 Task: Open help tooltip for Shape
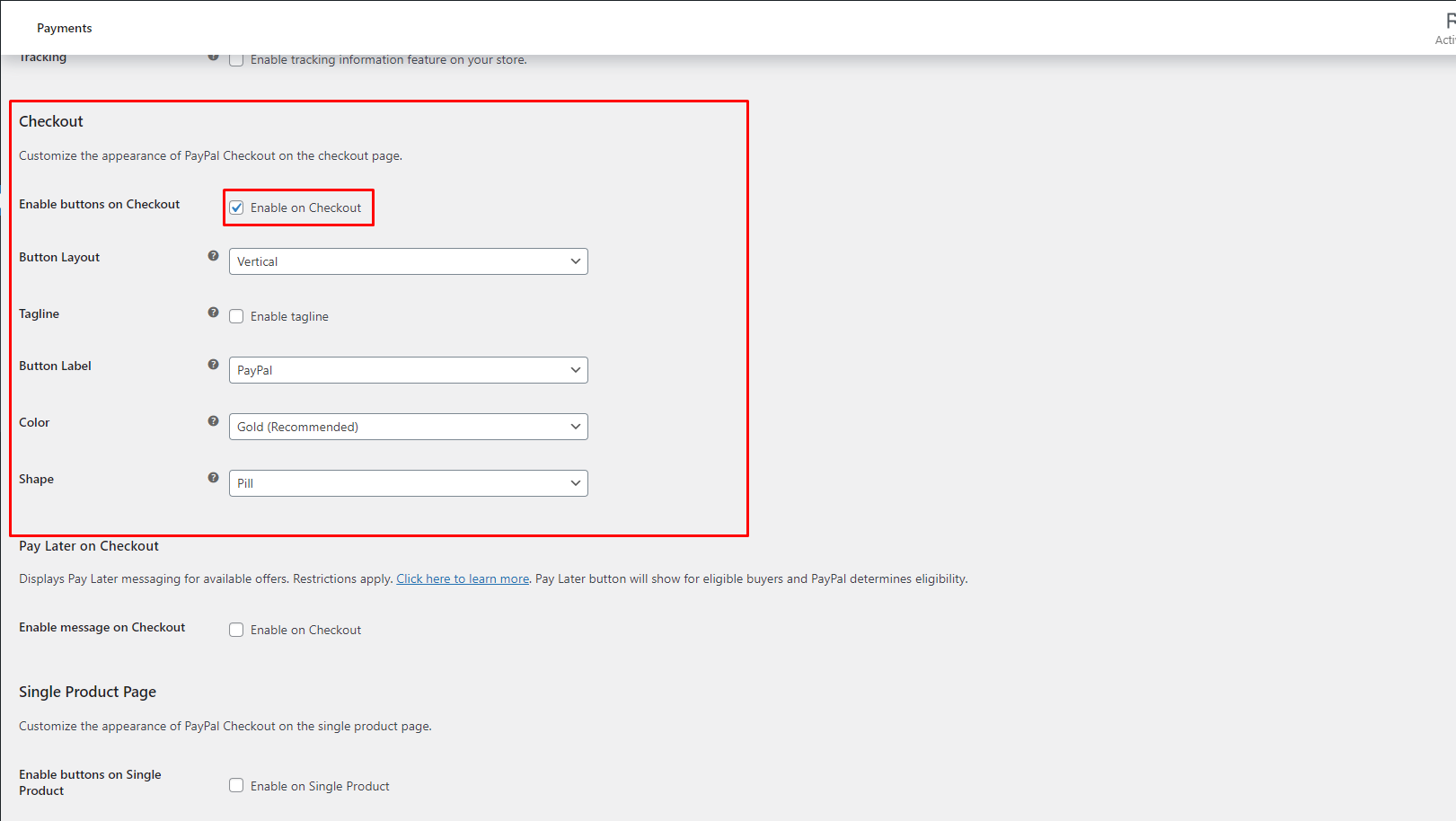(213, 478)
